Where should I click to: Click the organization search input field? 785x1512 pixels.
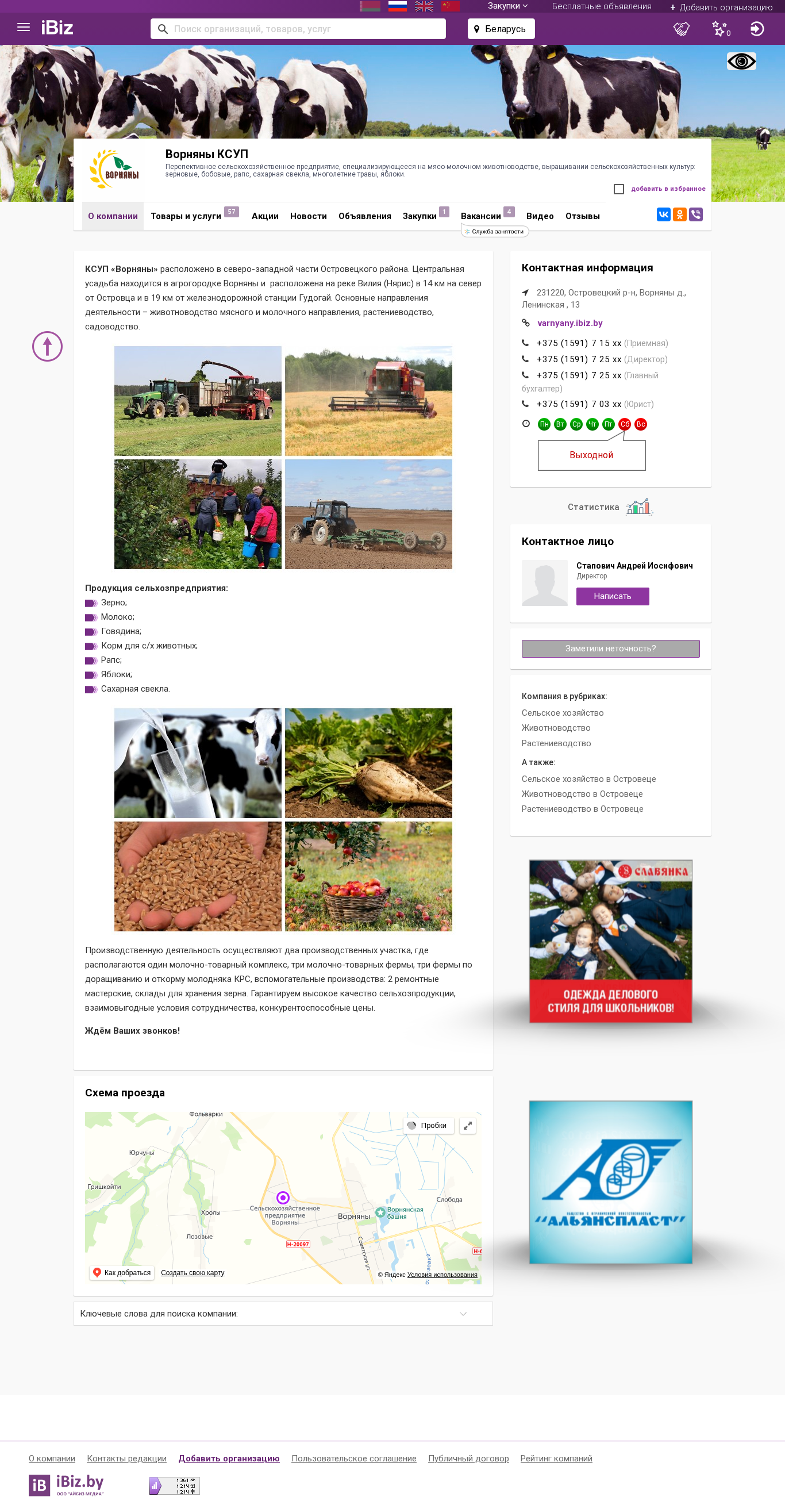pos(298,29)
